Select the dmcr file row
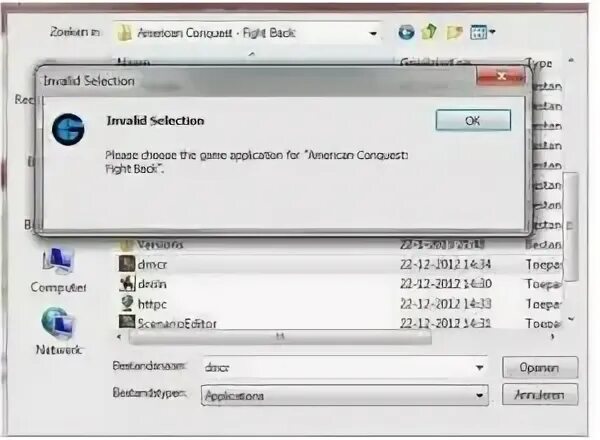 (338, 264)
